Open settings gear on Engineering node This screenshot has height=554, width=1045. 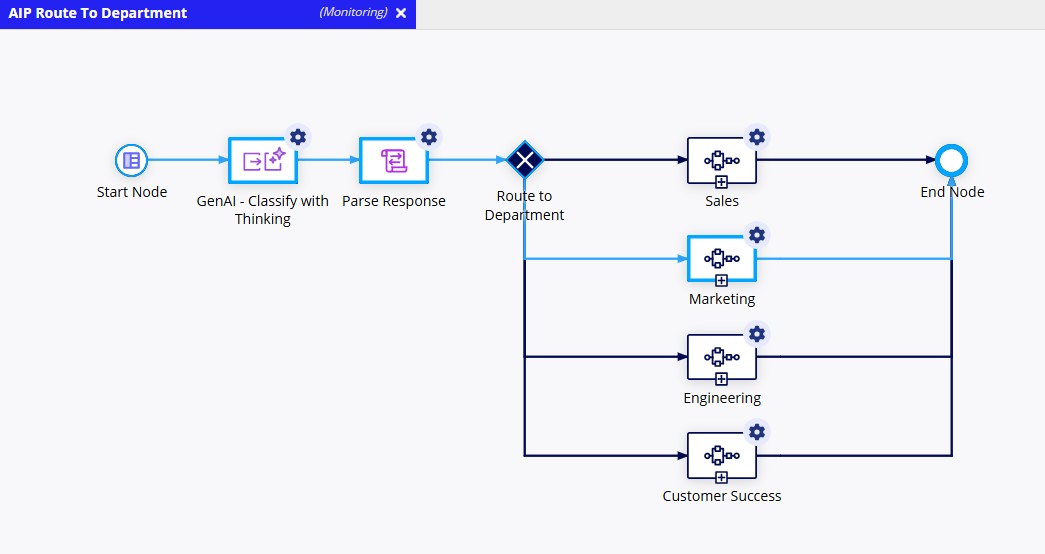coord(757,333)
